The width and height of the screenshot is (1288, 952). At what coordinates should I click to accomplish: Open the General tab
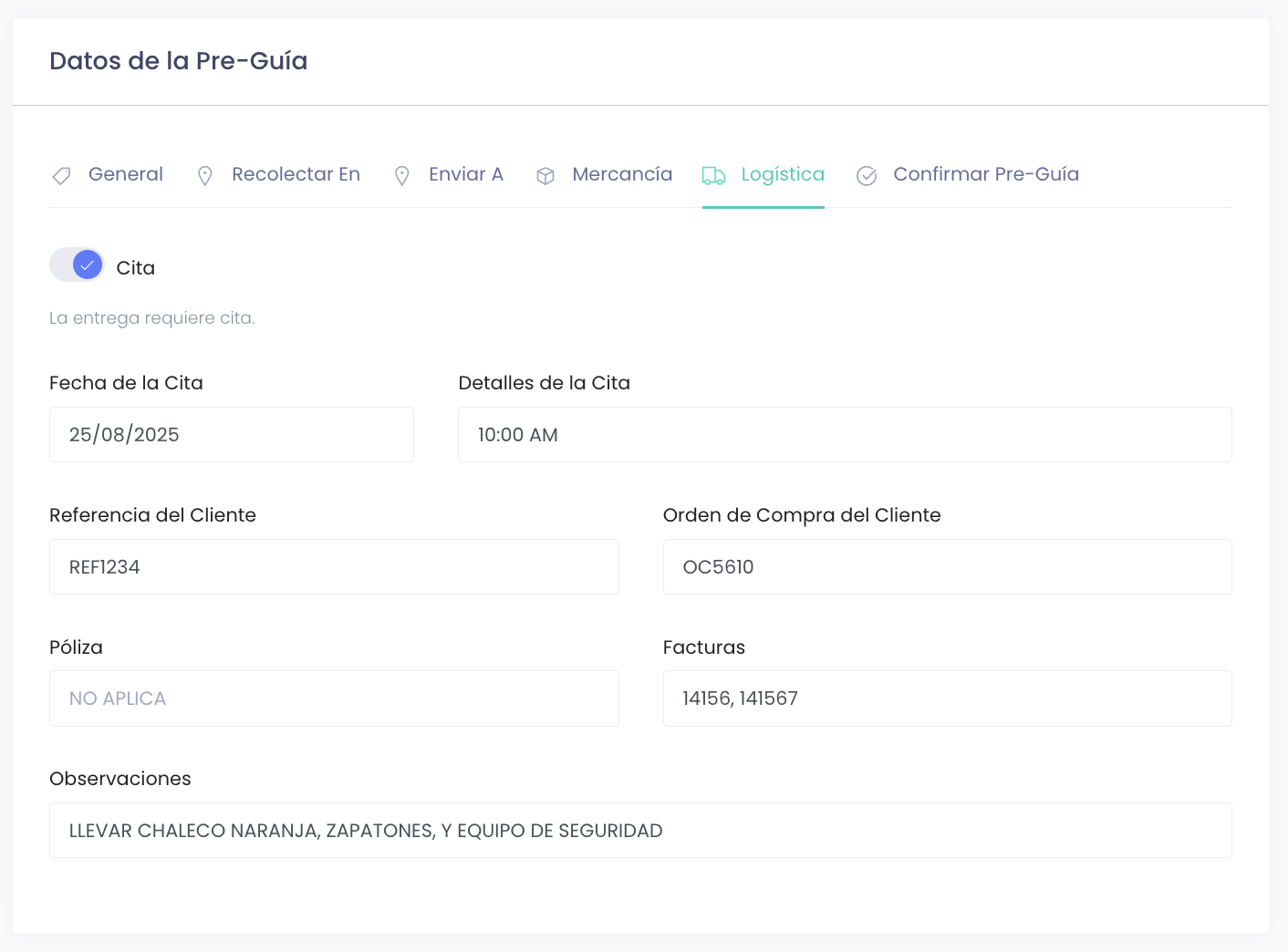[126, 174]
